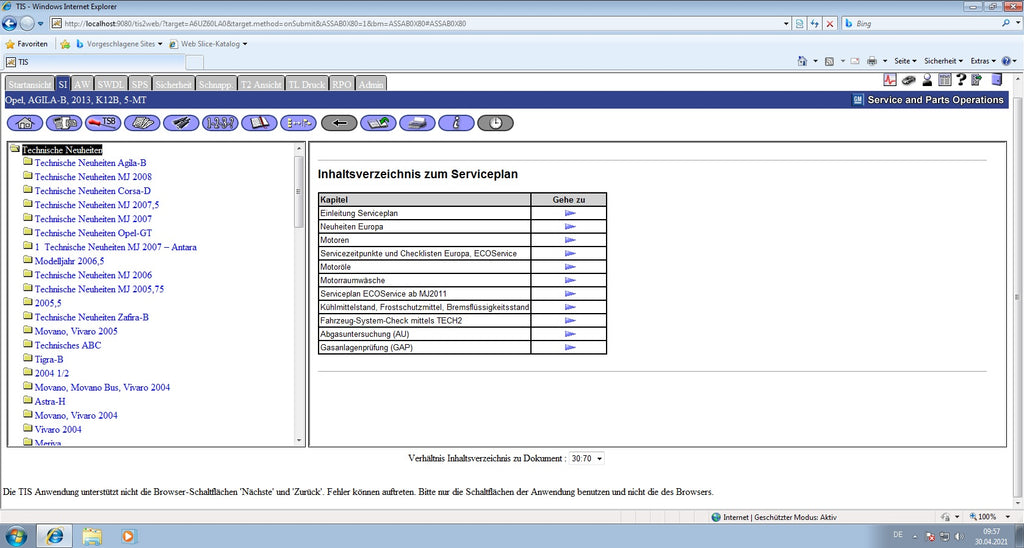
Task: Go to Motoren chapter arrow
Action: [x=569, y=240]
